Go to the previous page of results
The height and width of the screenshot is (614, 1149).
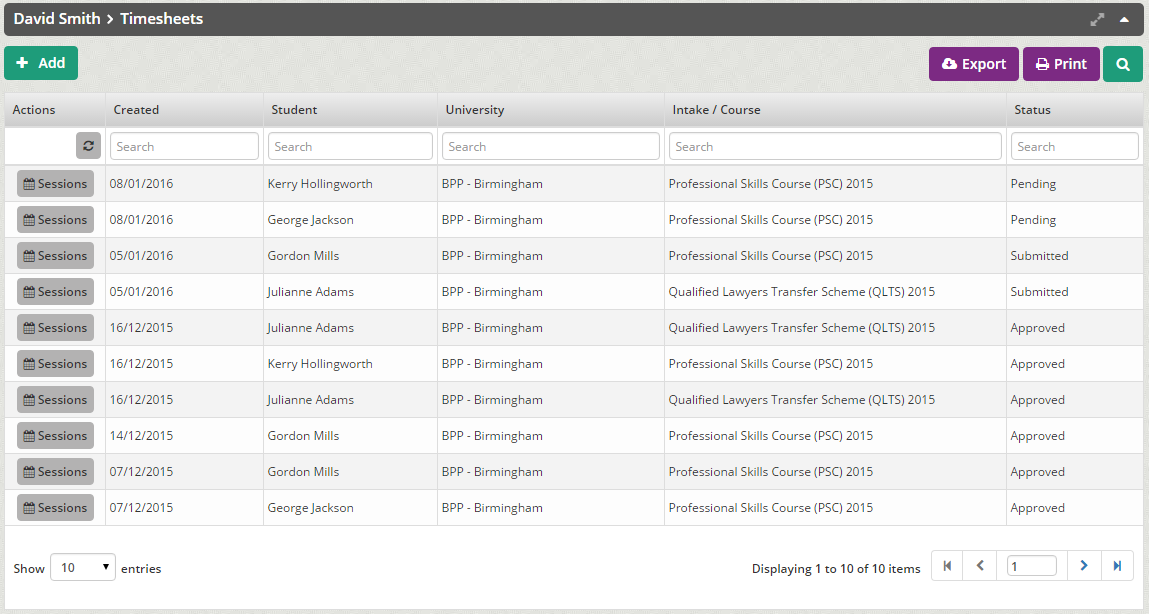click(x=980, y=566)
